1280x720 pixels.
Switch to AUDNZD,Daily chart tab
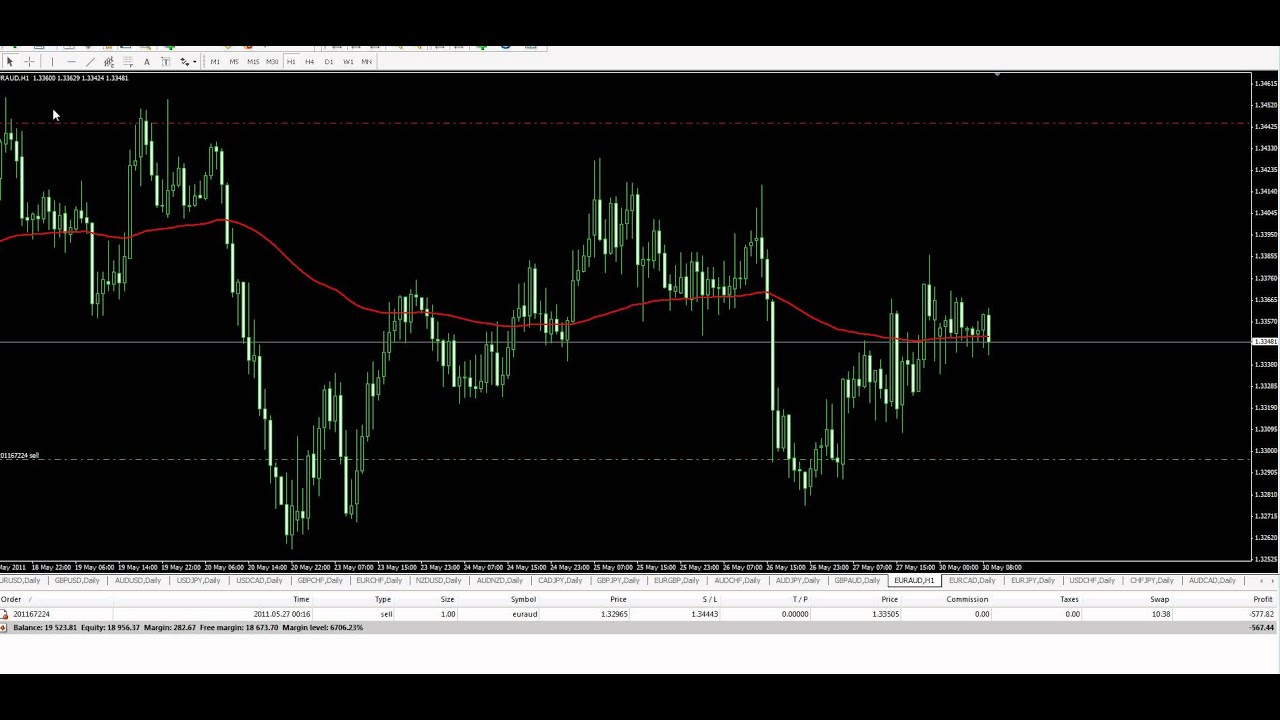click(499, 581)
